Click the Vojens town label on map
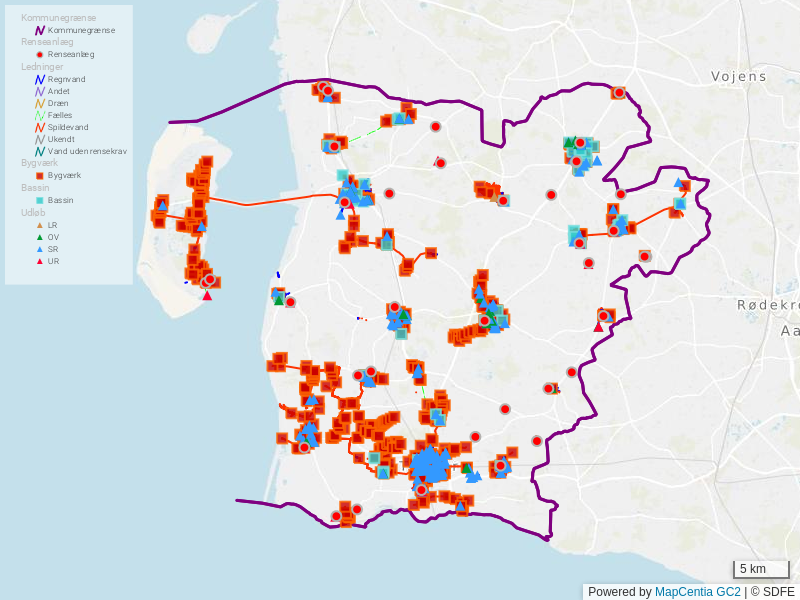The image size is (800, 600). click(x=738, y=76)
